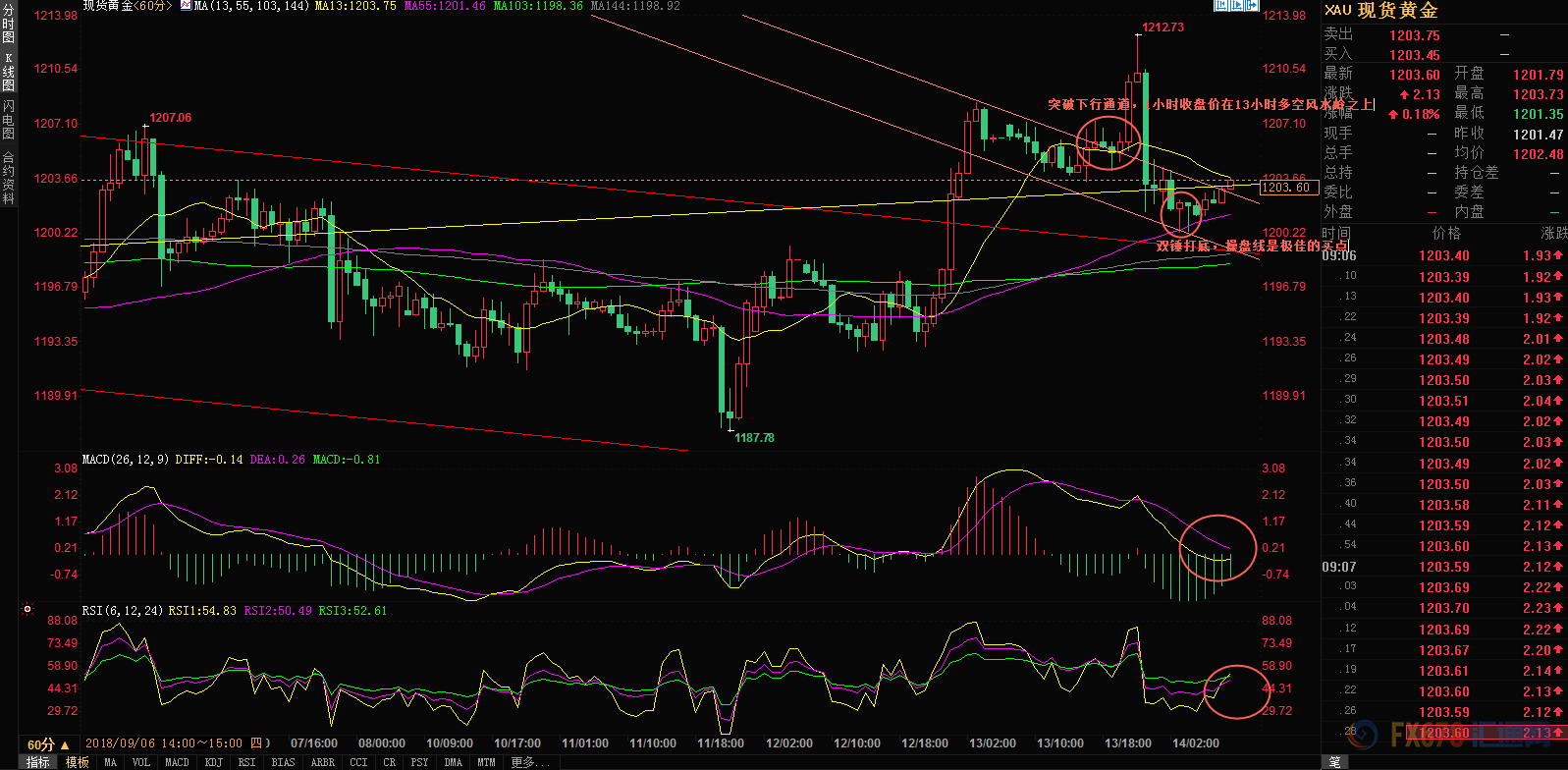Click the MA indicator chart icon in header
The height and width of the screenshot is (770, 1568).
pos(186,6)
